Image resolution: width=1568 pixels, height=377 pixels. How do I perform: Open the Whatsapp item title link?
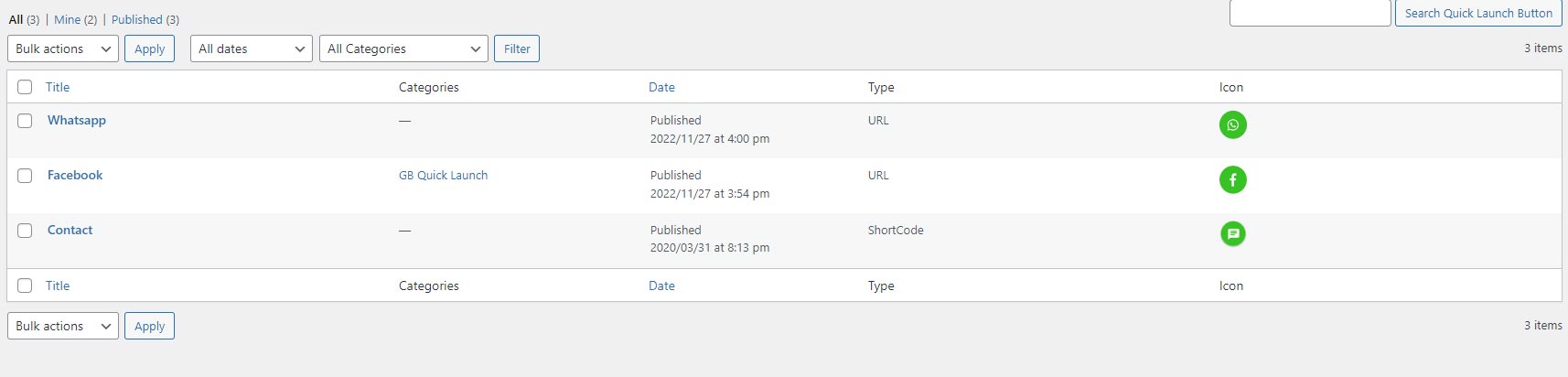coord(77,120)
